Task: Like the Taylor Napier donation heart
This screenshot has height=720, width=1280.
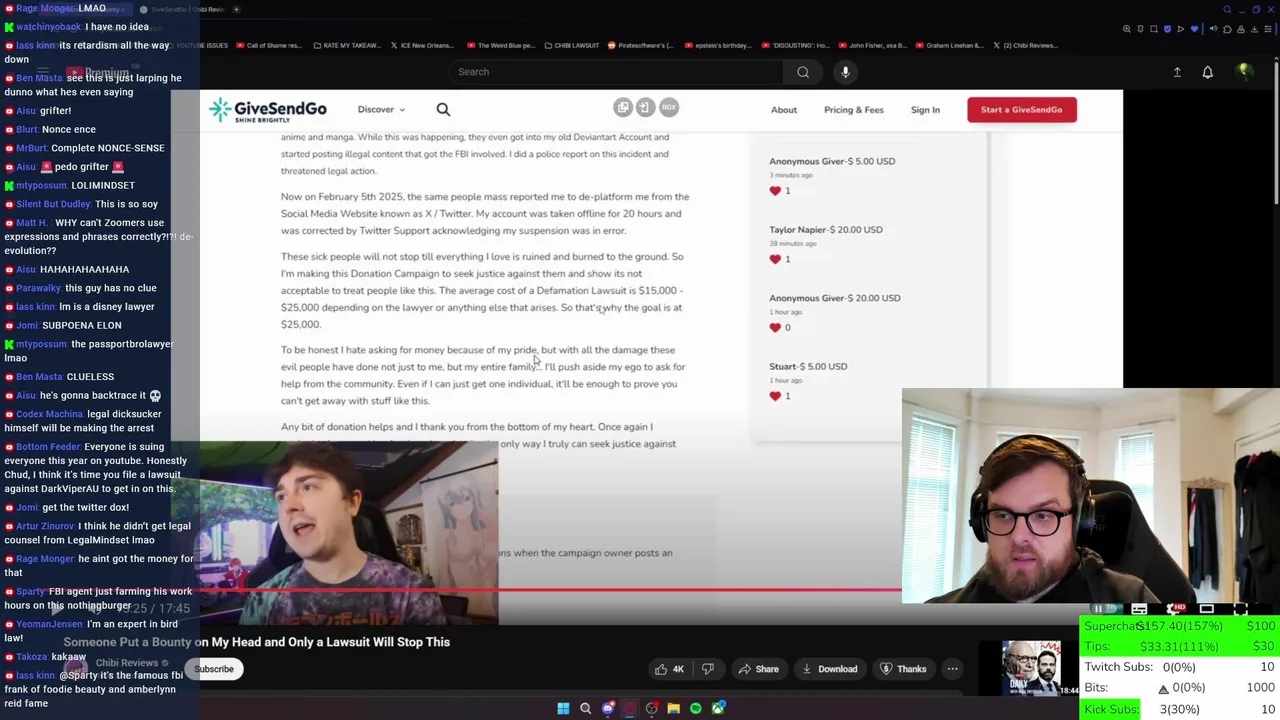Action: (x=775, y=259)
